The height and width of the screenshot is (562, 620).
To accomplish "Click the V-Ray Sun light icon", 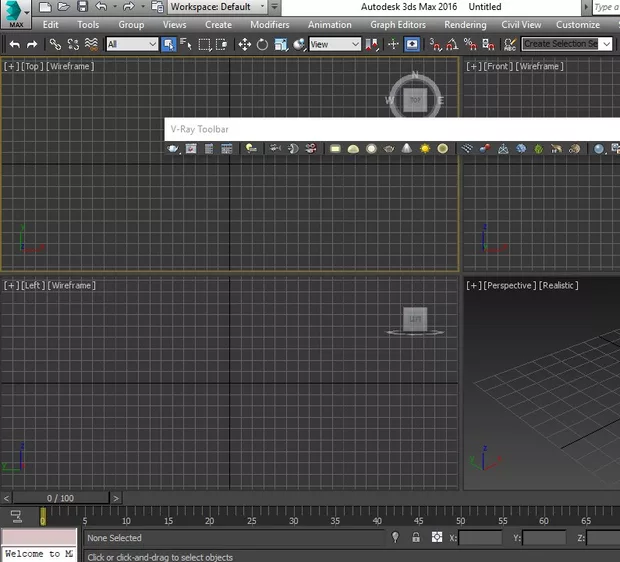I will point(425,149).
